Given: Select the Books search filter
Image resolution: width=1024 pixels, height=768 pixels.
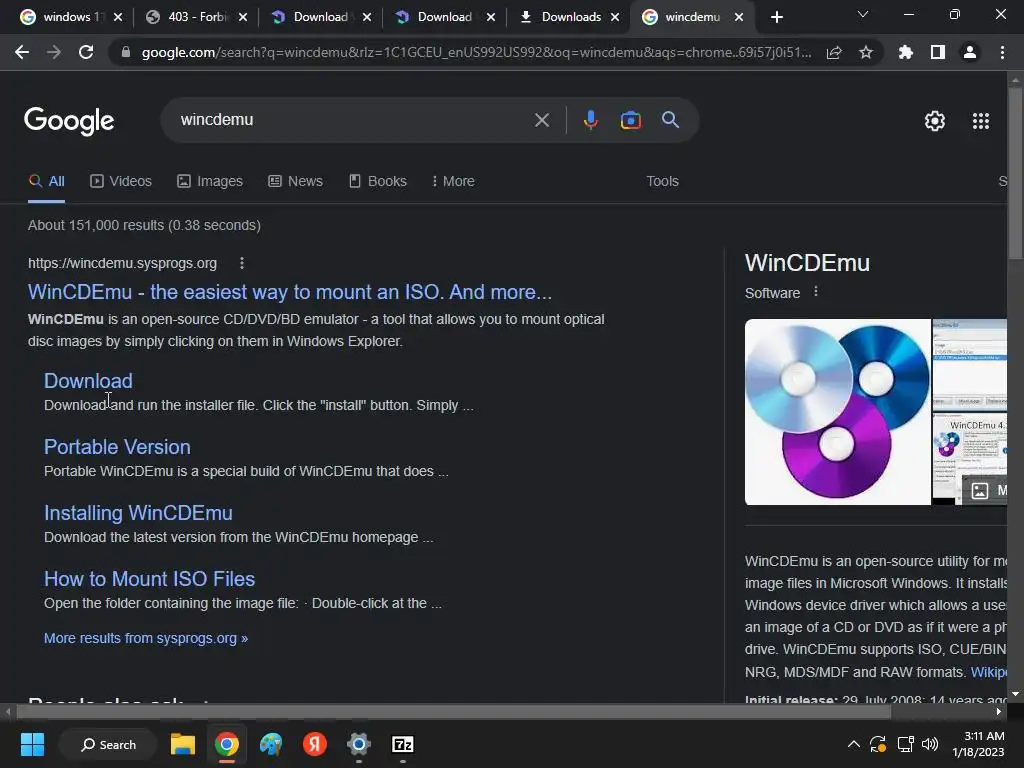Looking at the screenshot, I should [x=378, y=181].
